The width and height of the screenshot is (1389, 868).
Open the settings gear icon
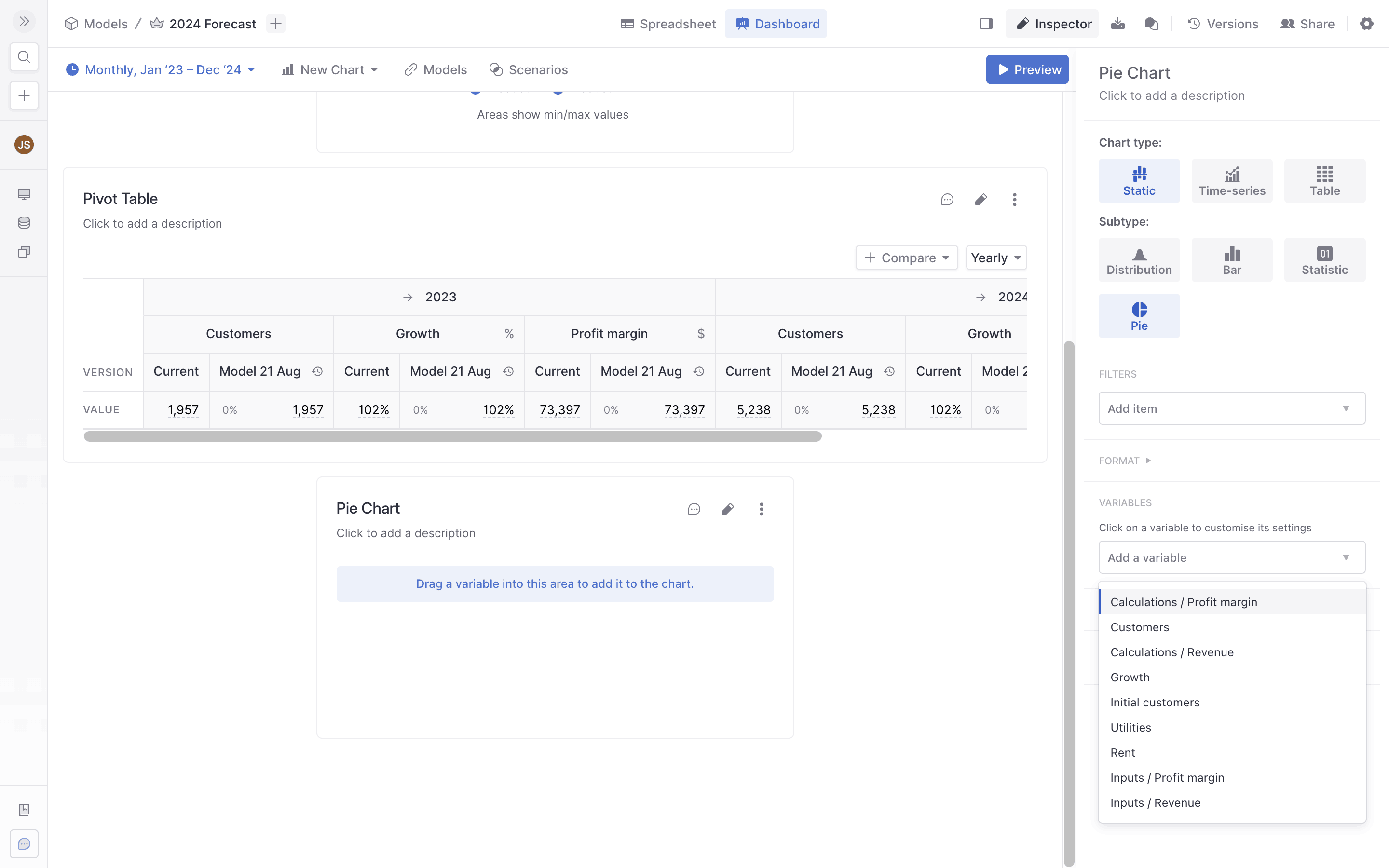coord(1367,24)
